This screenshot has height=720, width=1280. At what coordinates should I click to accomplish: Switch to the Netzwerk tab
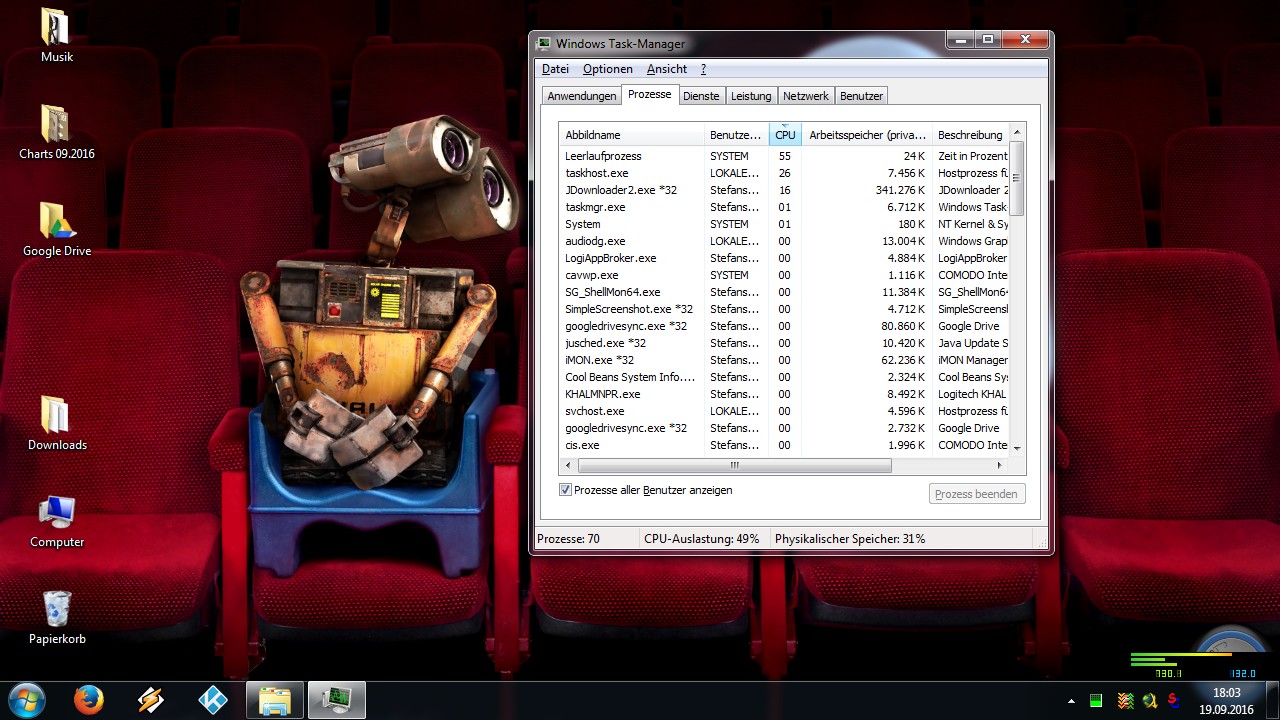806,96
